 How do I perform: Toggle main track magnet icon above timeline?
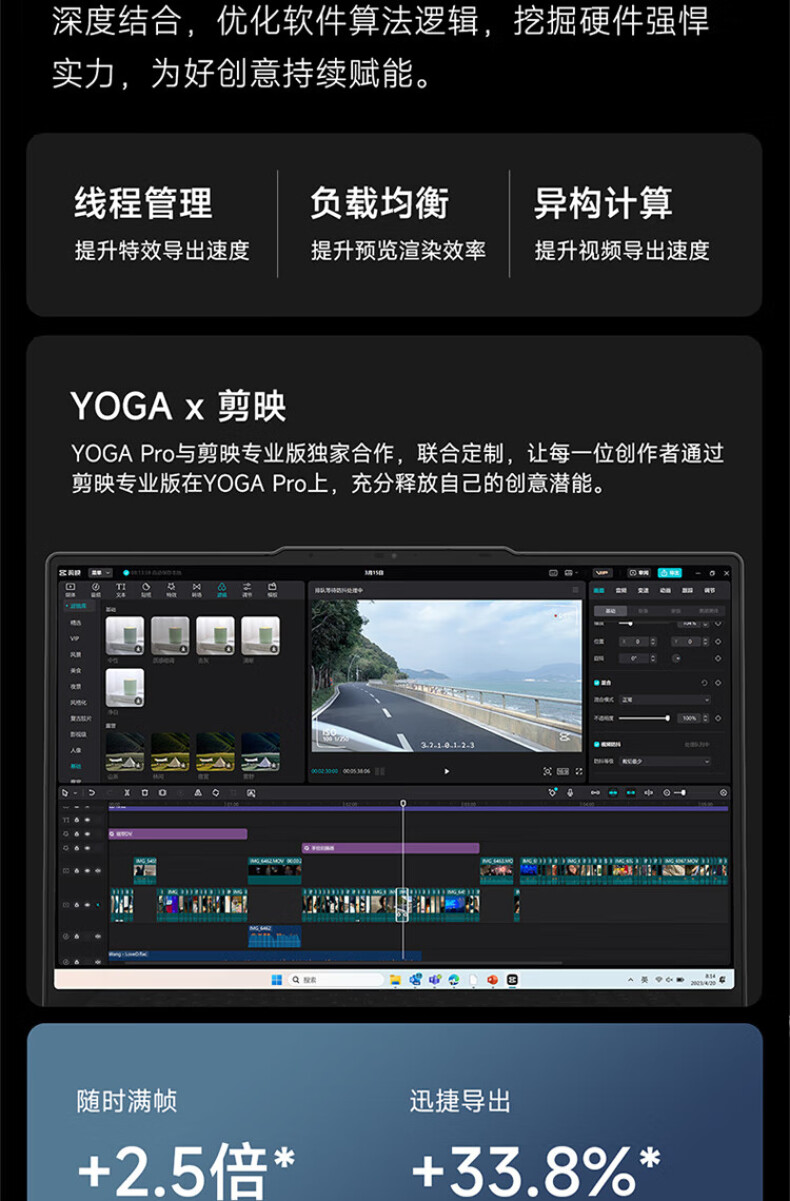coord(595,792)
